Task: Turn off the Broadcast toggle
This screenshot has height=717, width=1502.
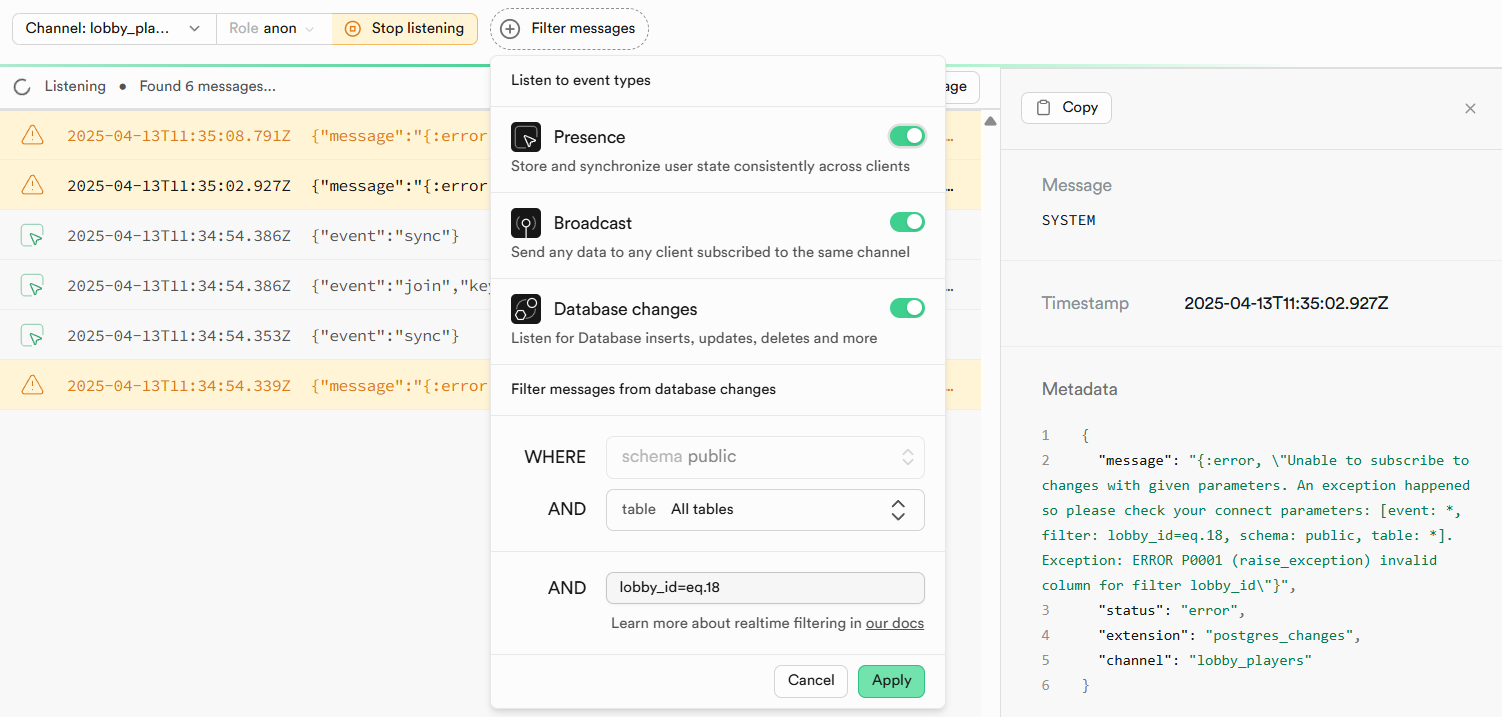Action: [907, 222]
